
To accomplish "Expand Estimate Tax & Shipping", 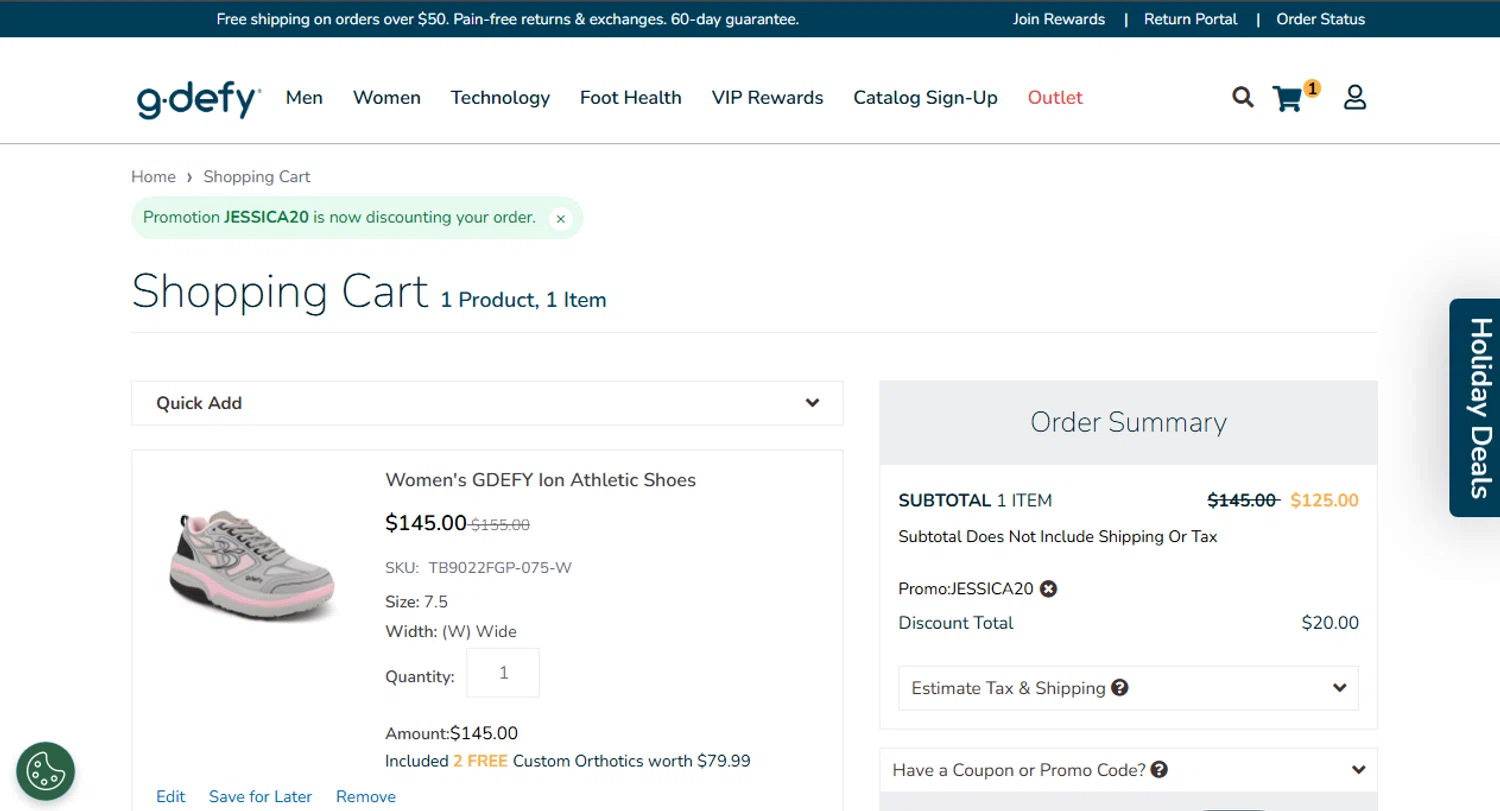I will [1128, 688].
